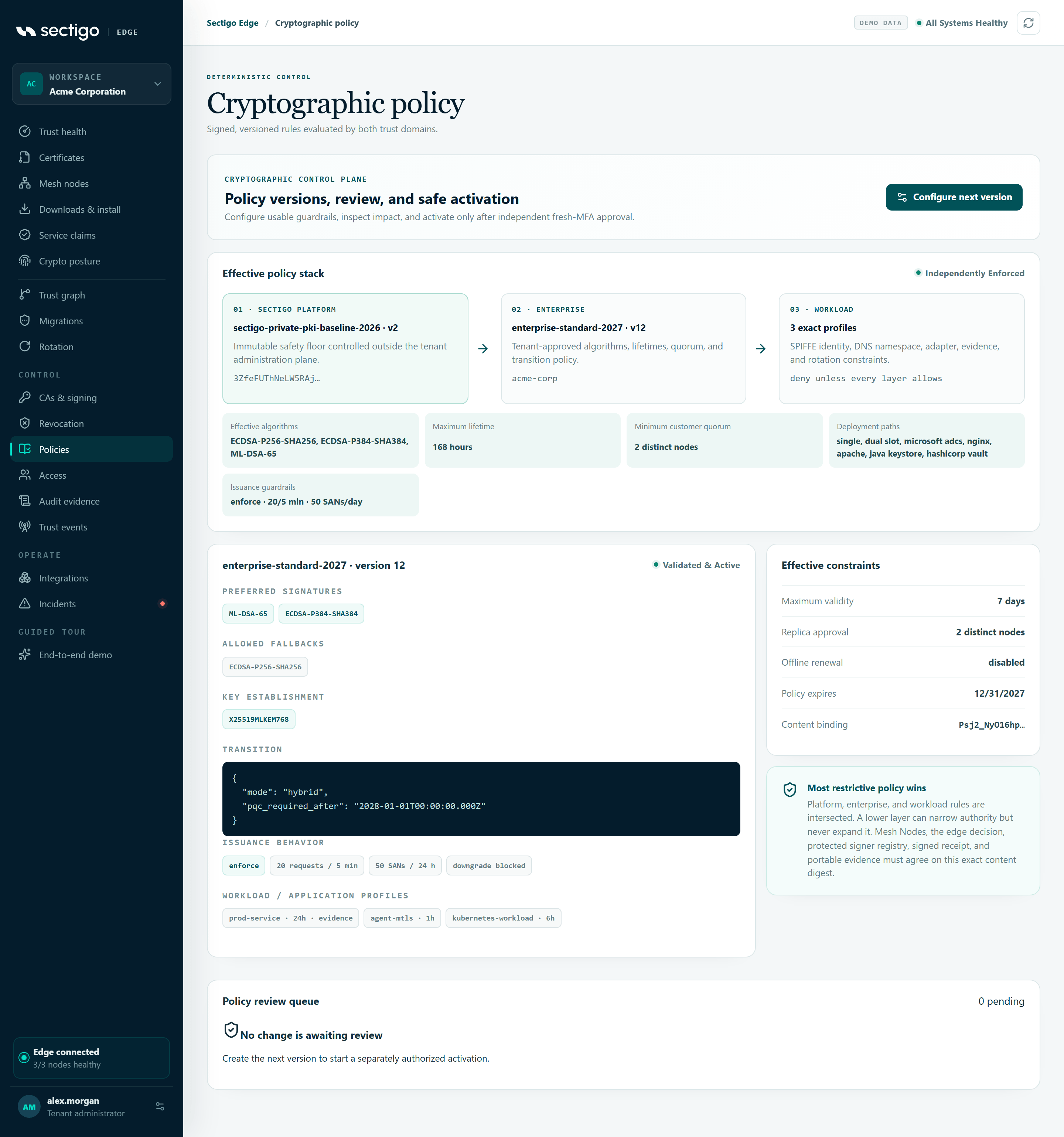1064x1137 pixels.
Task: Click the Sectigo logo in sidebar
Action: [57, 31]
